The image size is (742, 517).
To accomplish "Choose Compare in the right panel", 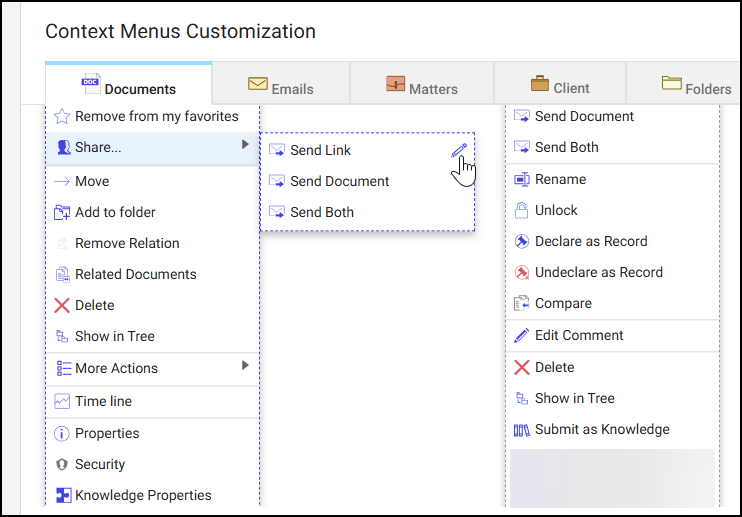I will coord(612,303).
